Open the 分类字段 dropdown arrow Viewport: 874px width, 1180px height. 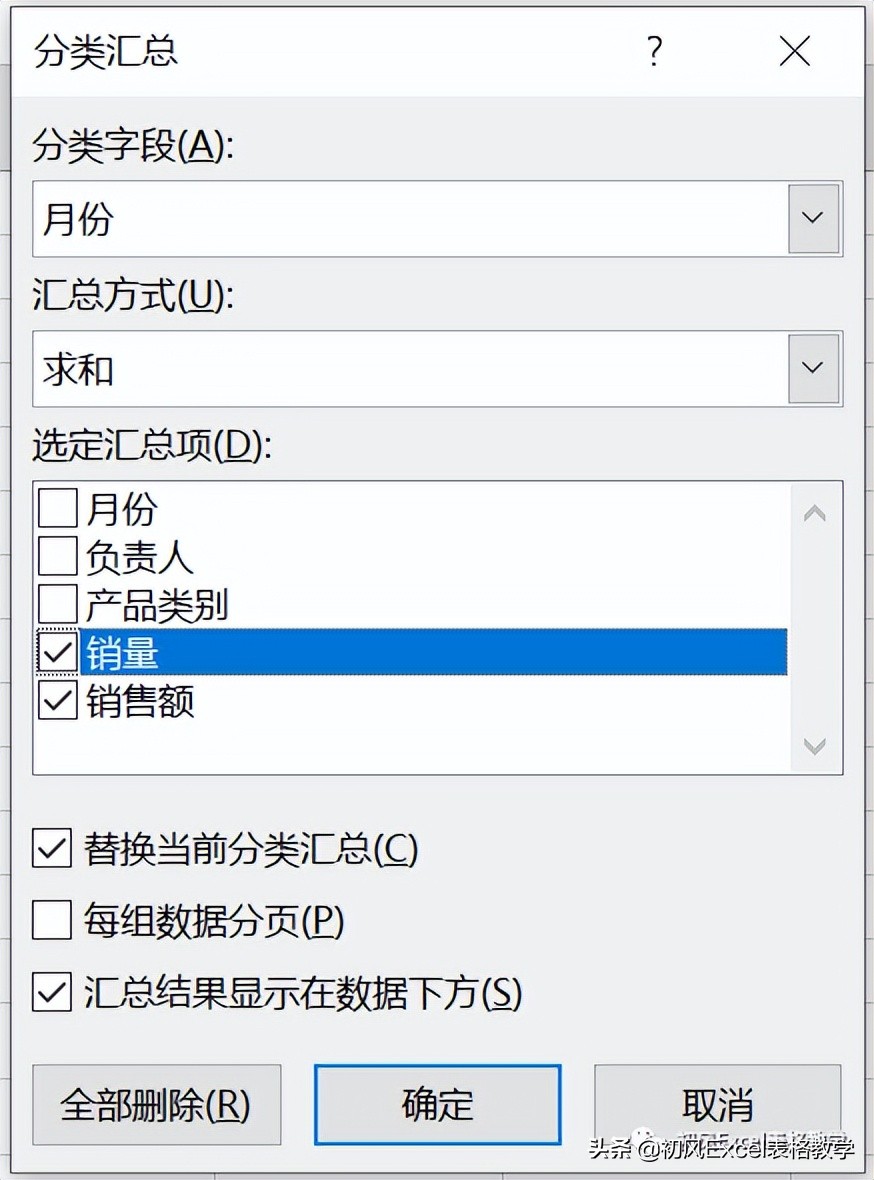[x=813, y=218]
